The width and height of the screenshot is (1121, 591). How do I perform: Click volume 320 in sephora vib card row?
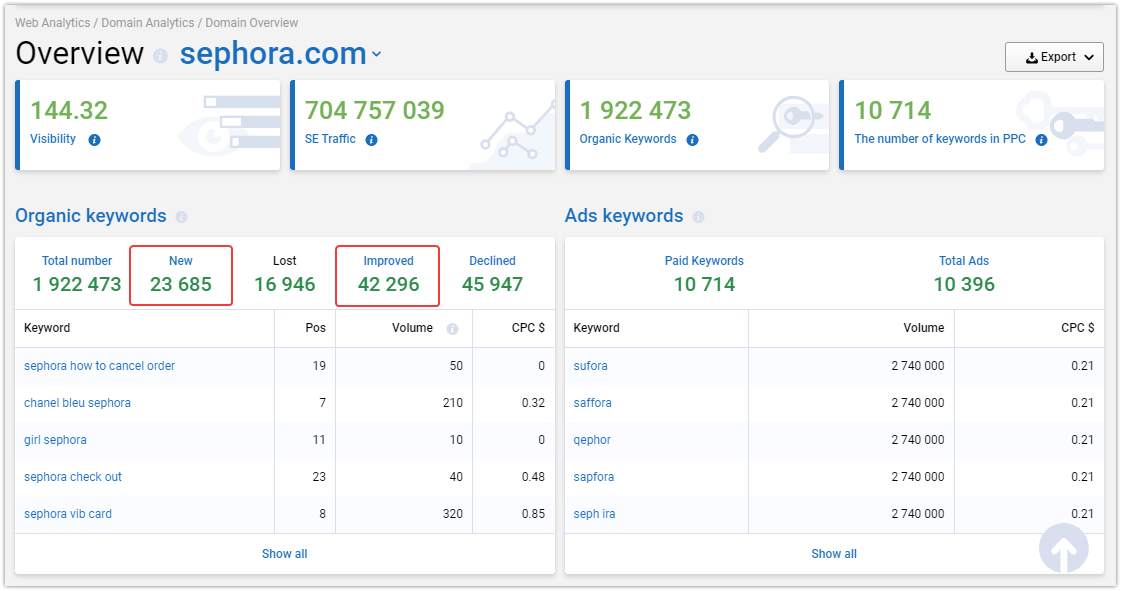point(453,514)
